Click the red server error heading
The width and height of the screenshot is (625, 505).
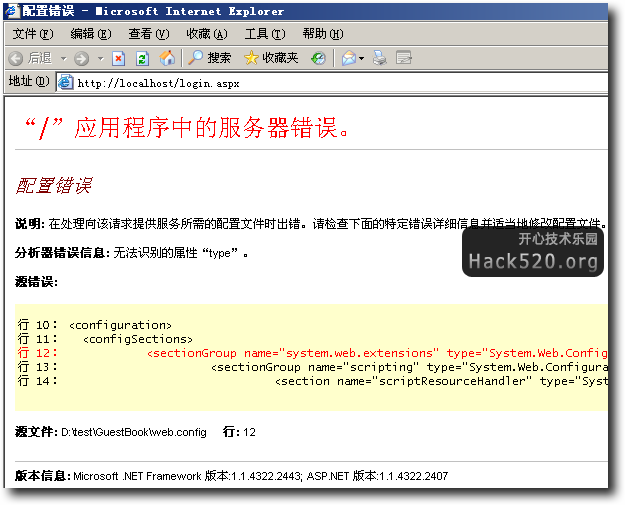187,128
